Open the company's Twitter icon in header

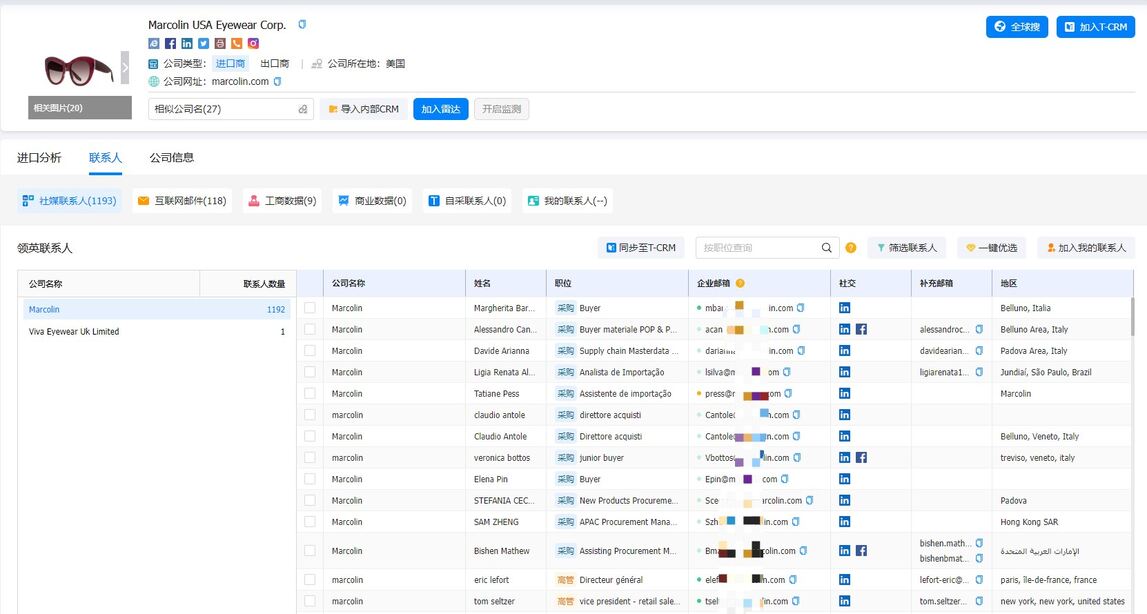pos(203,44)
